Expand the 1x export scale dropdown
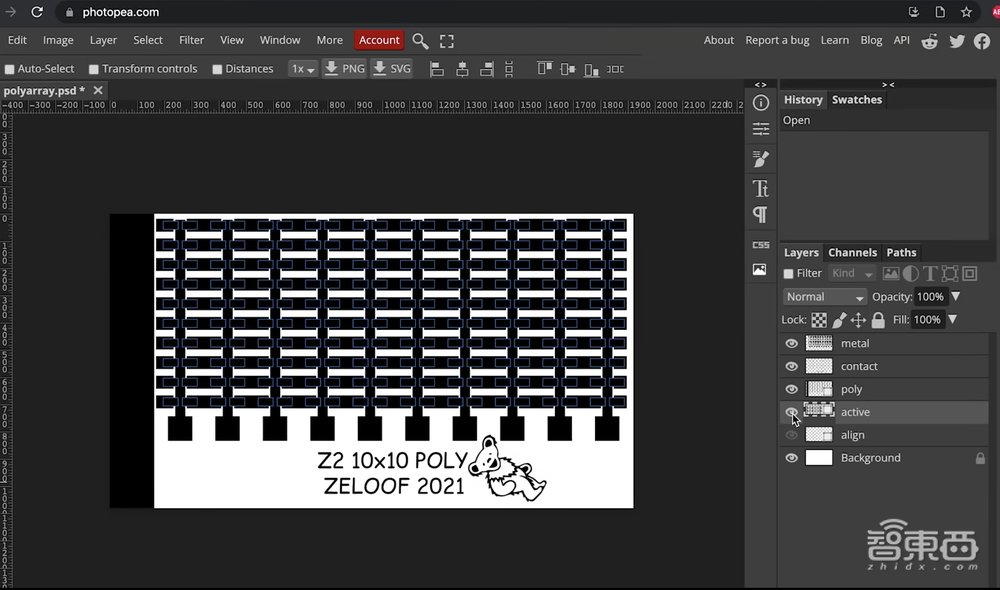Screen dimensions: 1000x590 click(302, 69)
